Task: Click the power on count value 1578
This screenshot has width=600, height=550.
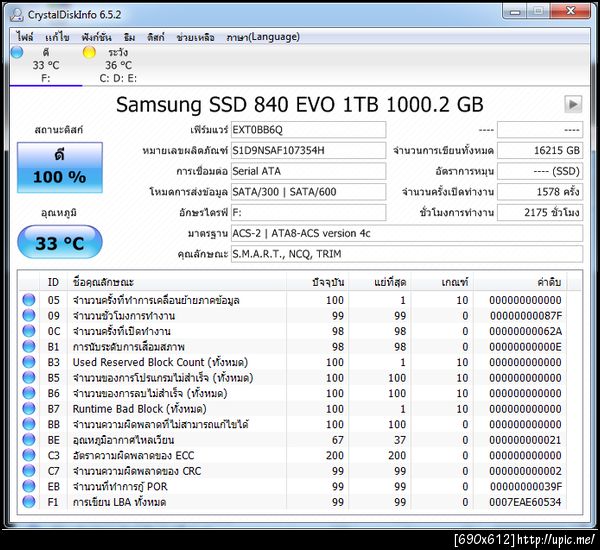Action: click(x=540, y=192)
